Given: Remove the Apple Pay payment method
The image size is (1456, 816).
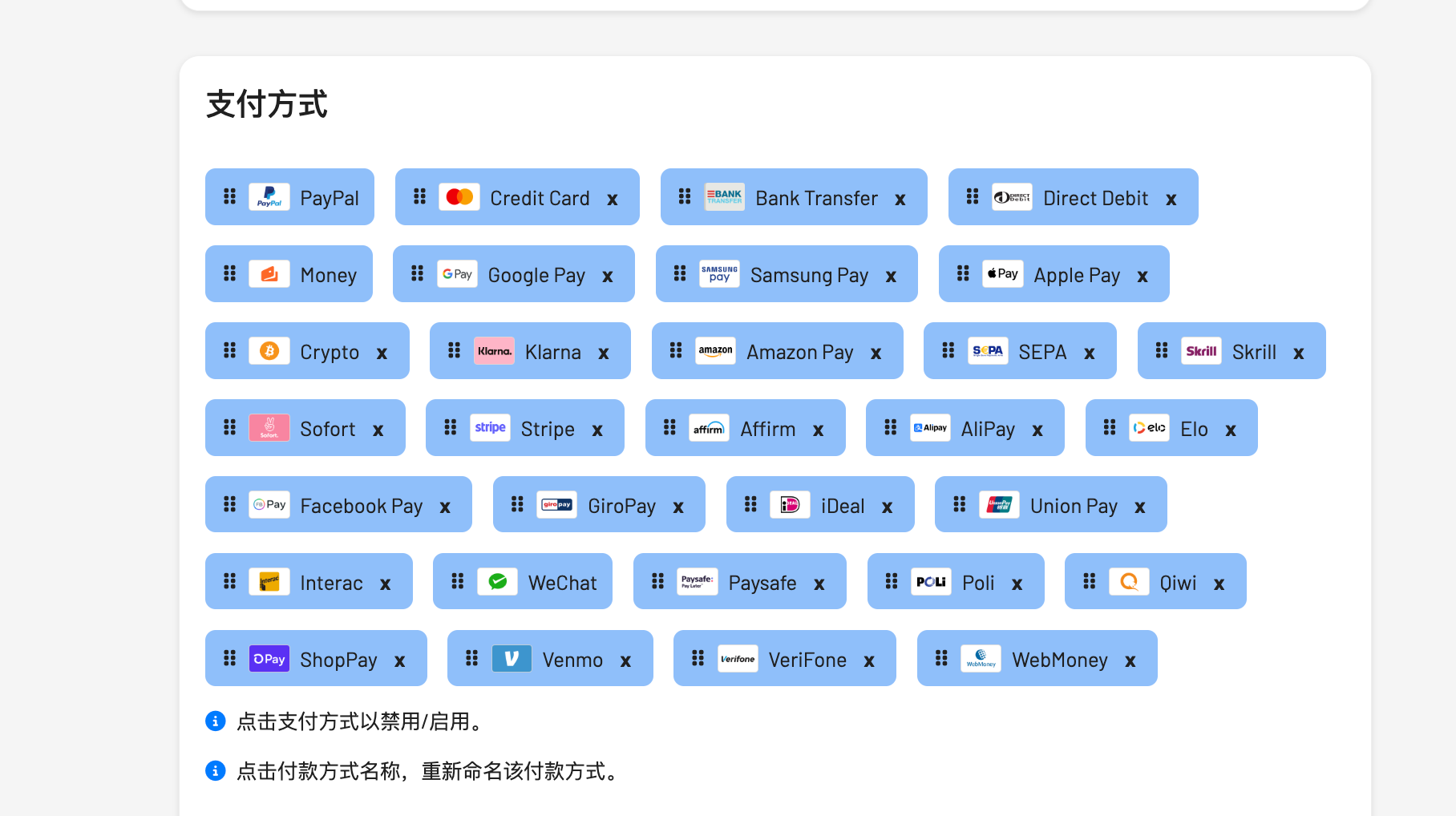Looking at the screenshot, I should coord(1143,277).
